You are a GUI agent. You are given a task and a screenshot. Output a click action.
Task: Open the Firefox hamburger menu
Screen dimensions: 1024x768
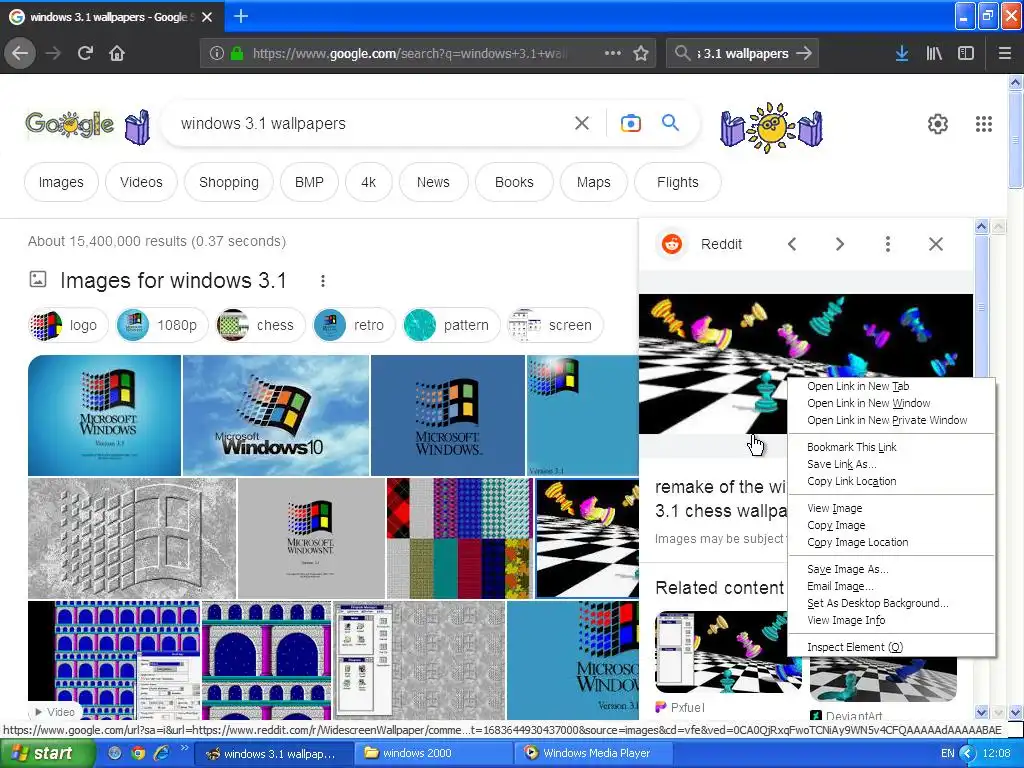[x=1004, y=53]
